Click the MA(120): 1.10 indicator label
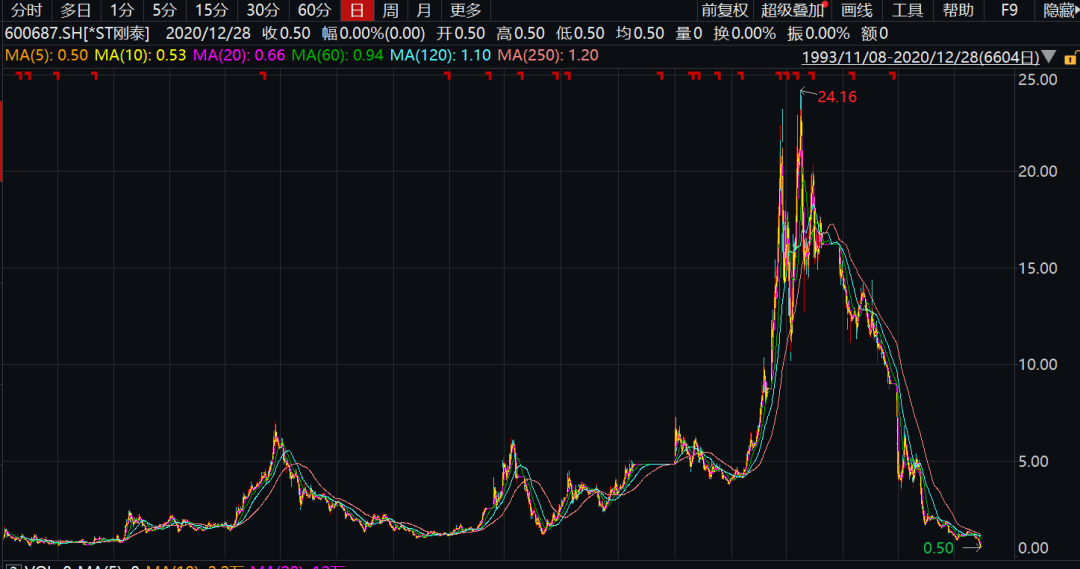This screenshot has height=569, width=1080. [x=440, y=56]
